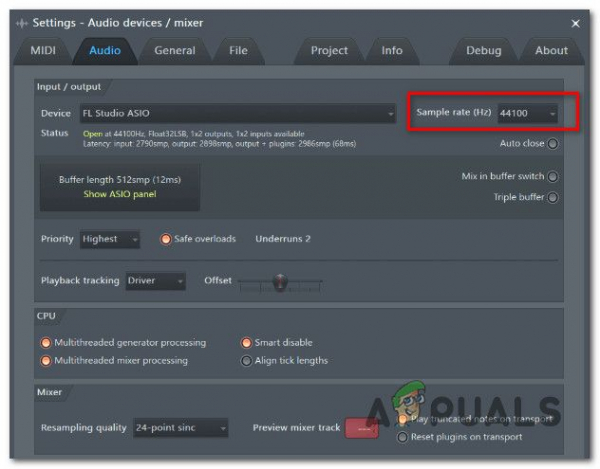Switch to the MIDI tab

click(43, 50)
